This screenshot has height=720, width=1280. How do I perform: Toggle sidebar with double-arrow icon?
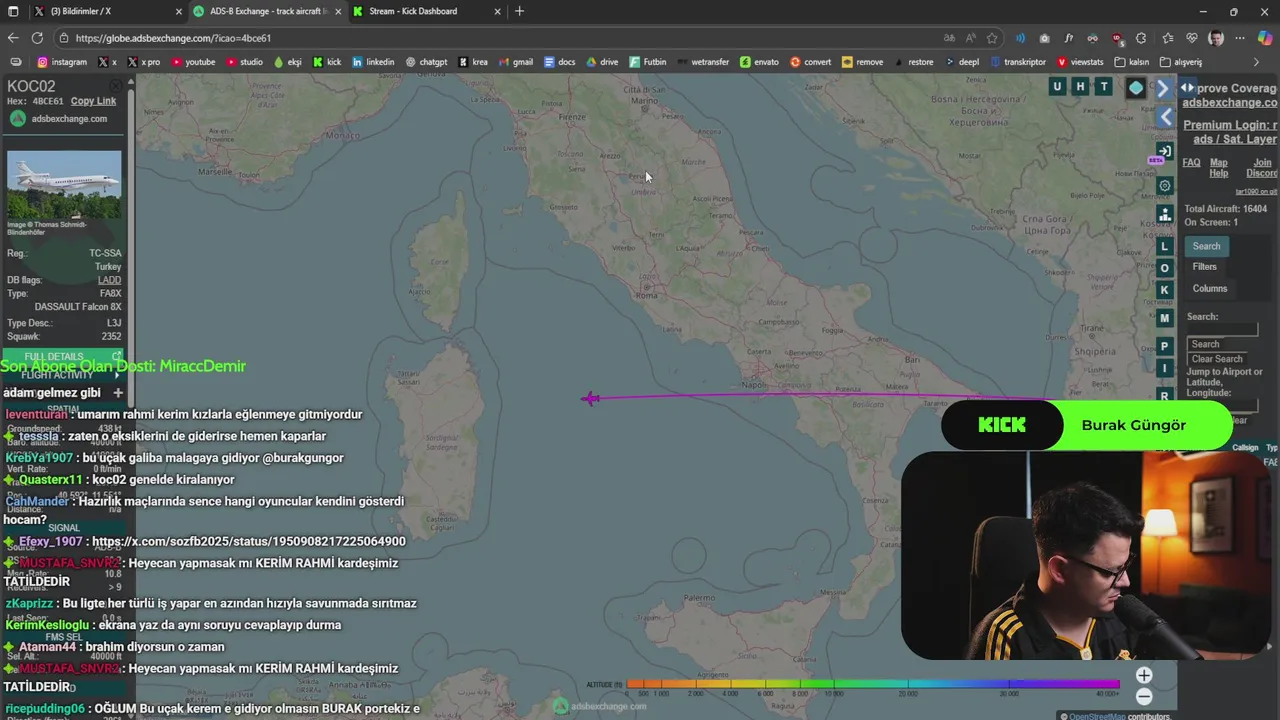1187,88
